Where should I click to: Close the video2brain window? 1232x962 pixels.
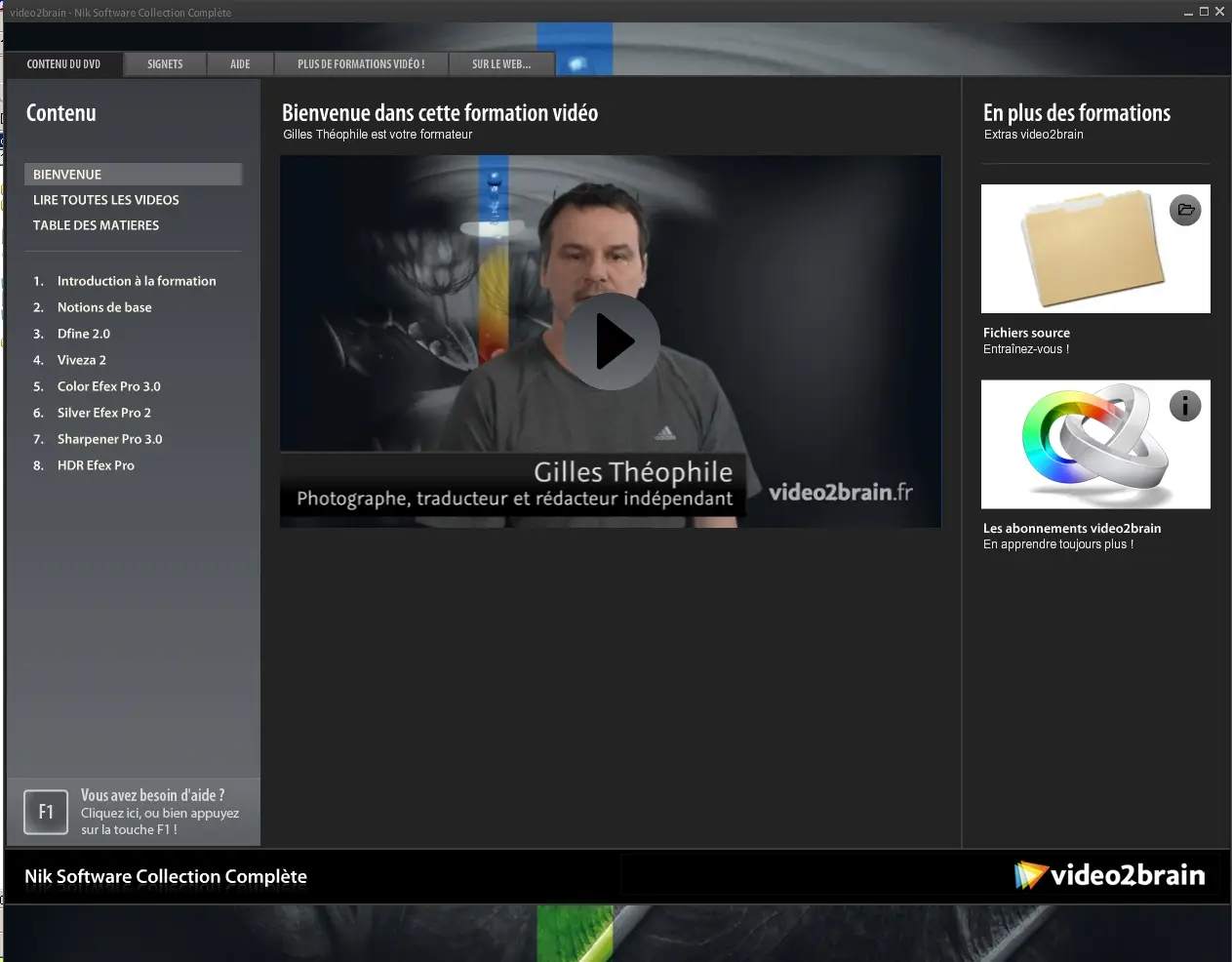1219,12
